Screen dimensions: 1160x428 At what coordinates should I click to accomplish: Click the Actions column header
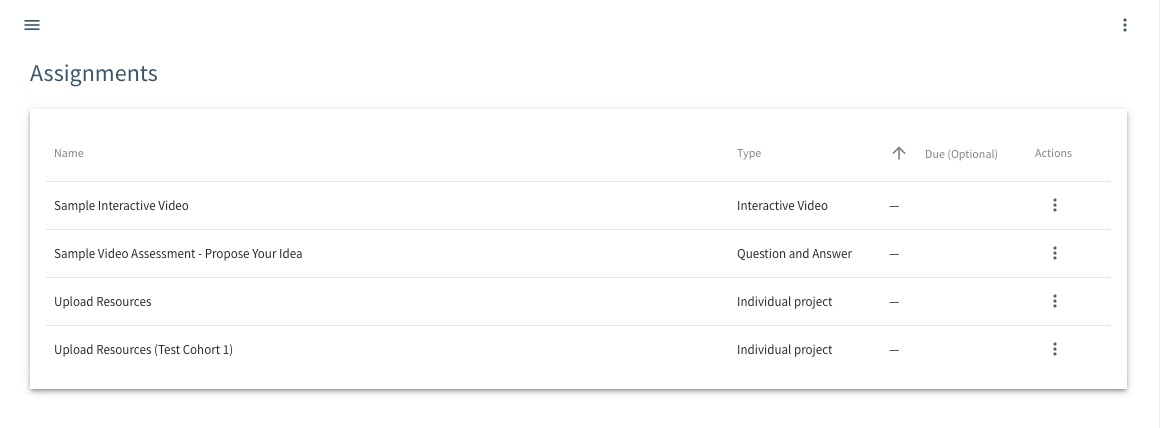[1053, 154]
